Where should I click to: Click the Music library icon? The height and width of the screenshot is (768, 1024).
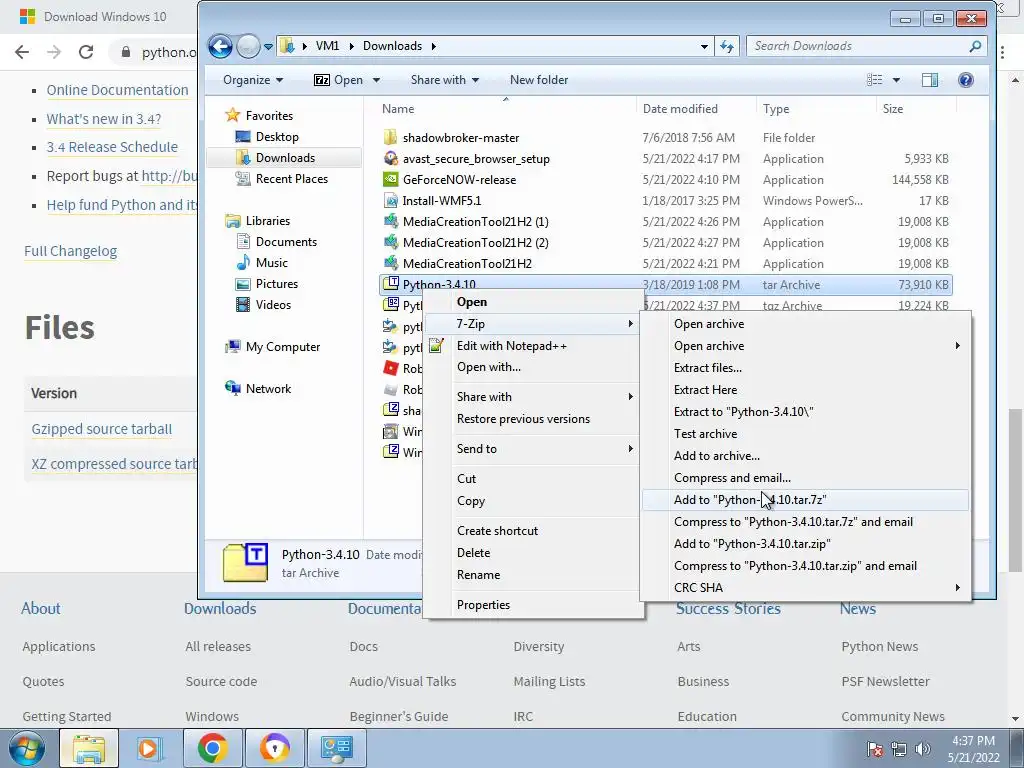243,263
